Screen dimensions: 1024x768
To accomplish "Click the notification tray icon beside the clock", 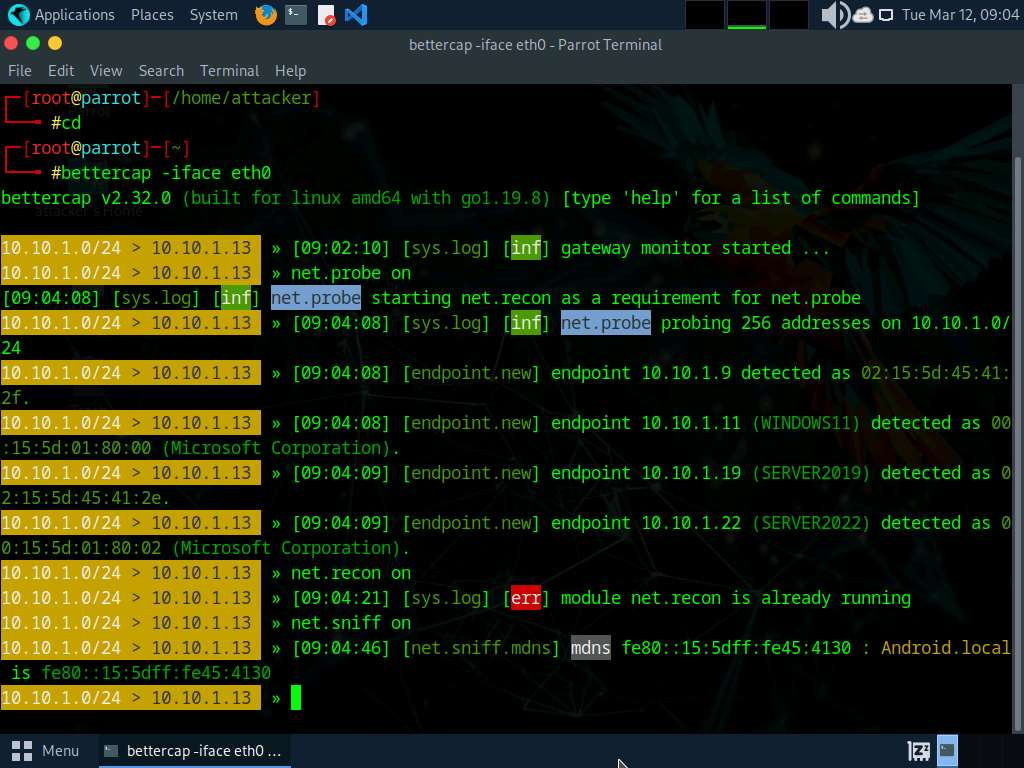I will 885,15.
